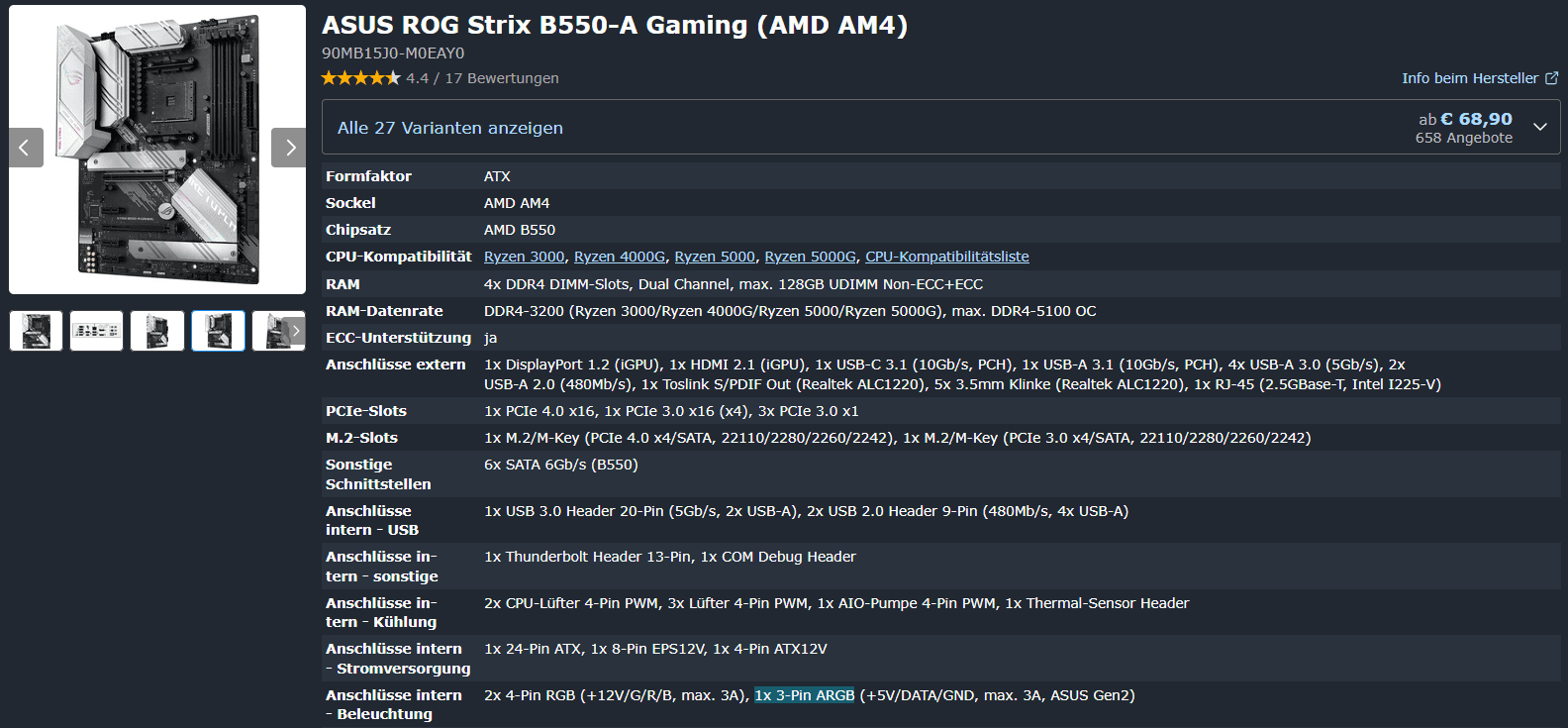Select the first motherboard thumbnail
Screen dimensions: 1568x728
pos(37,331)
